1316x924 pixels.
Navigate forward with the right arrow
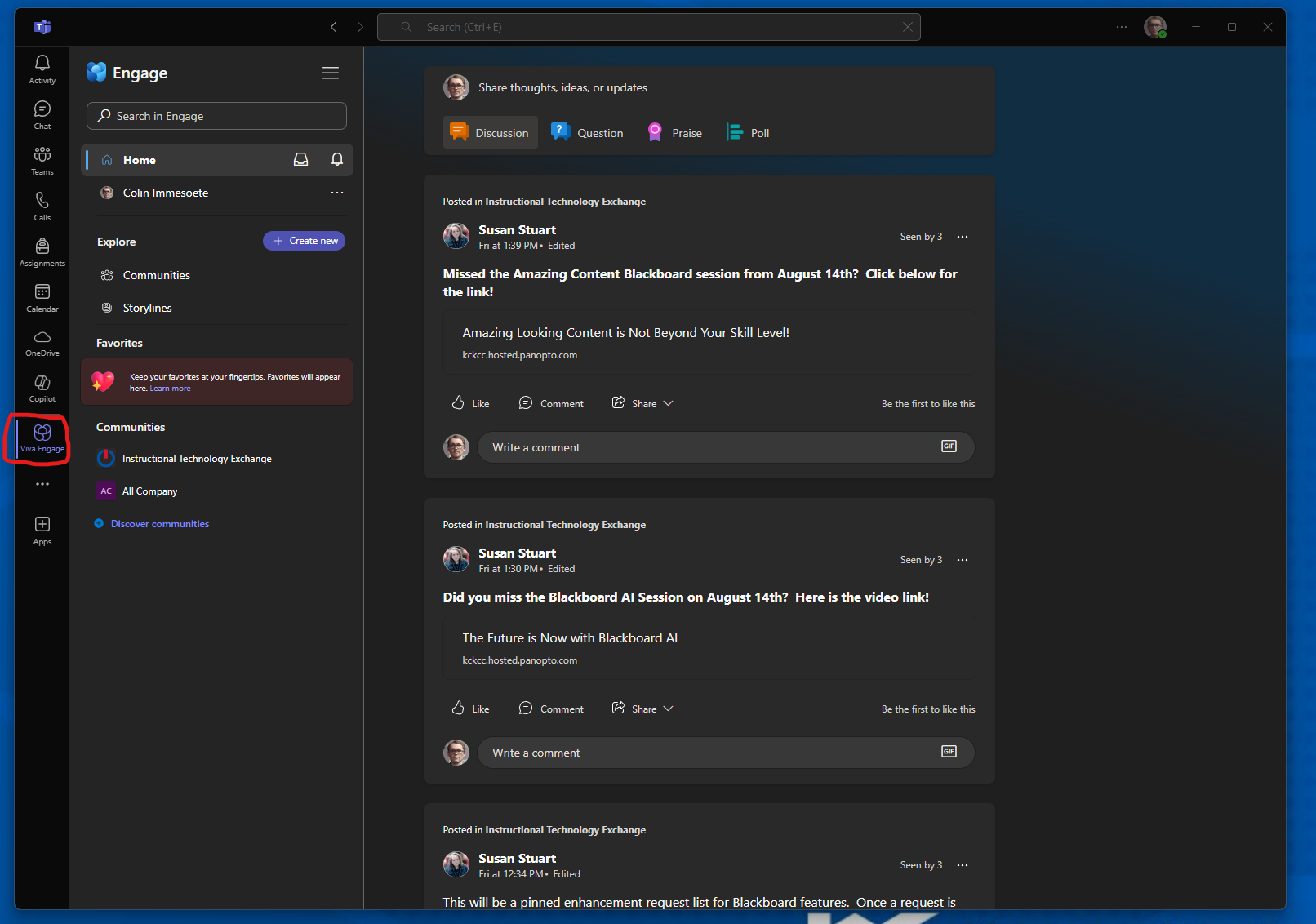pos(360,27)
